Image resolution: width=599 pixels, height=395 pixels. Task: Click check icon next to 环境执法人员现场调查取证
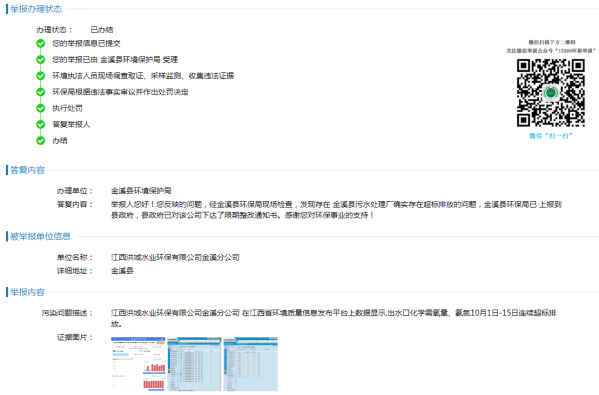(x=40, y=76)
